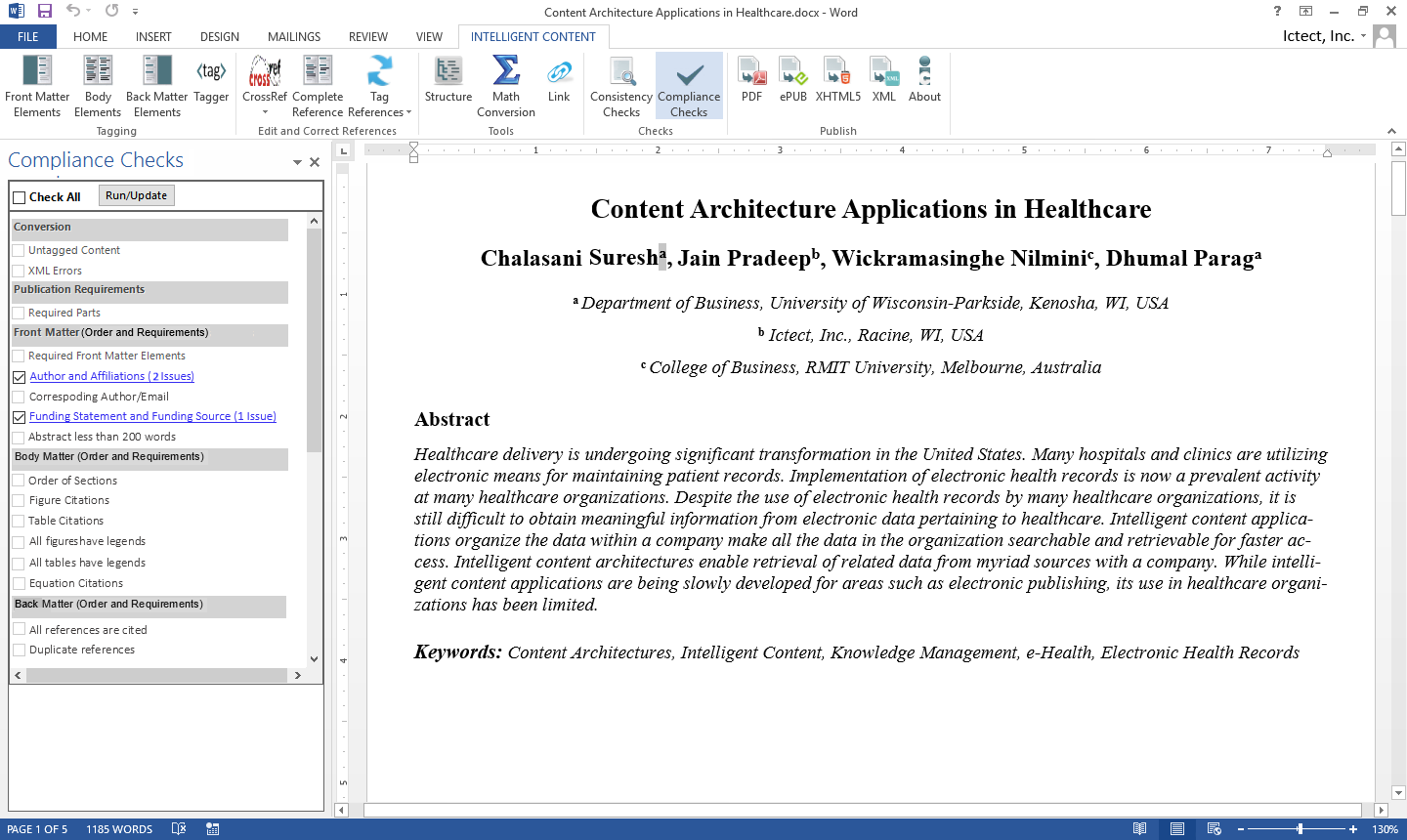Image resolution: width=1407 pixels, height=840 pixels.
Task: Expand Tag References dropdown arrow
Action: [x=408, y=112]
